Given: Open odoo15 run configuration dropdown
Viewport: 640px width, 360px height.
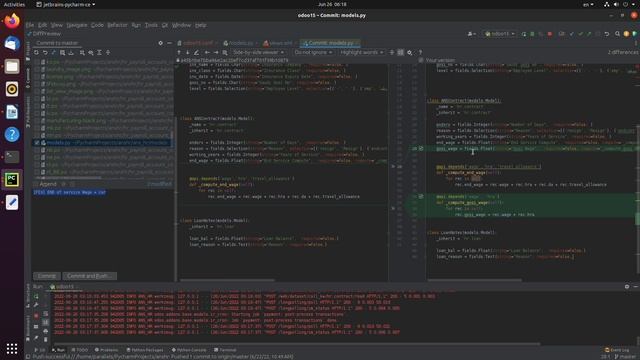Looking at the screenshot, I should [x=500, y=34].
